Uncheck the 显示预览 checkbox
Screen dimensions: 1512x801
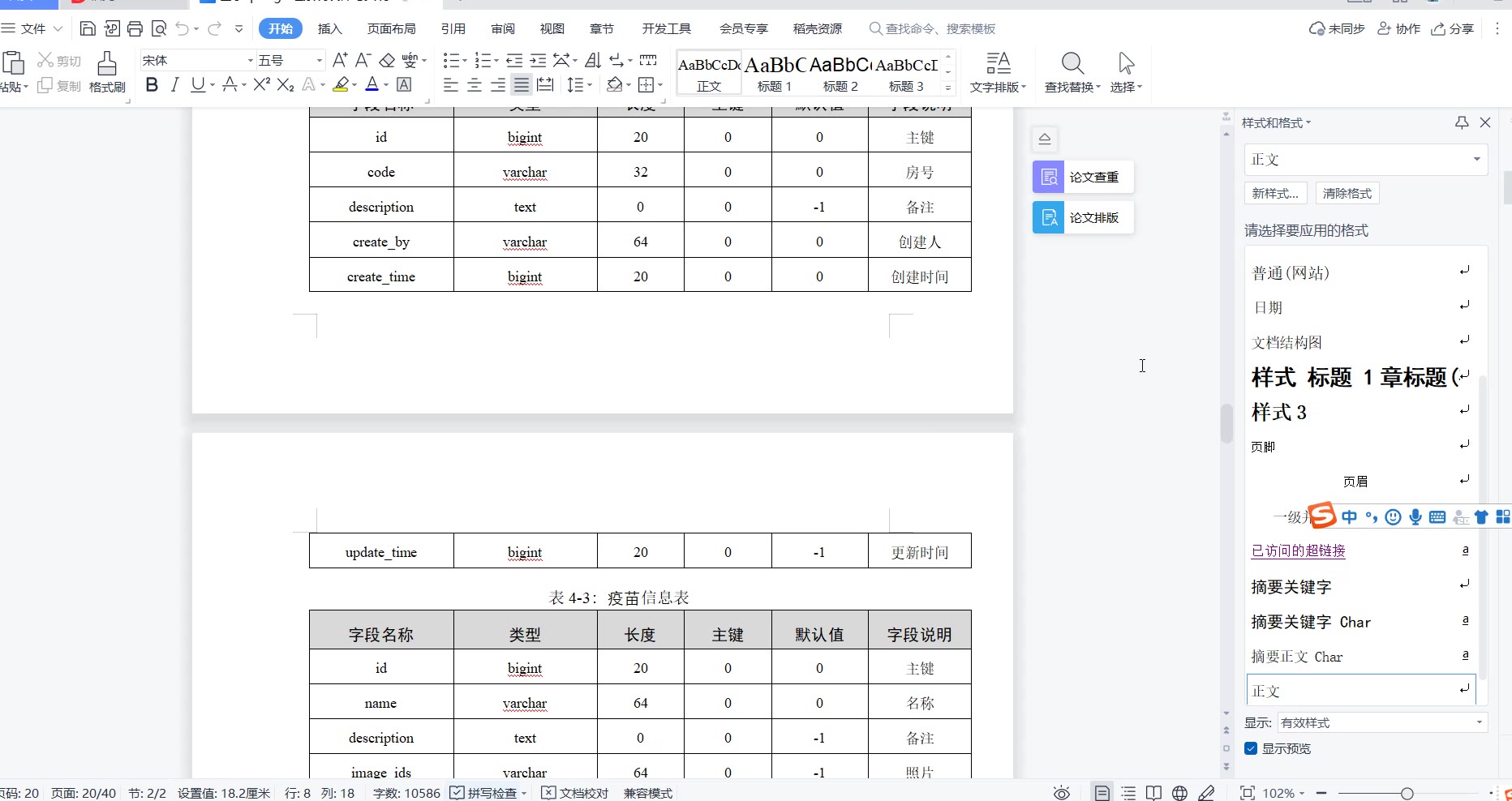coord(1251,748)
